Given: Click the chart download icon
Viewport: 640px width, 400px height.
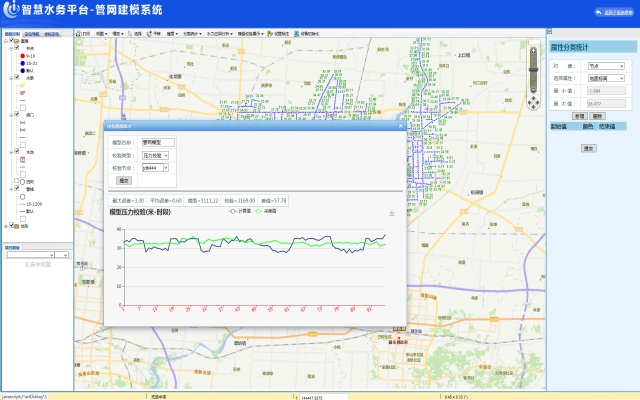Looking at the screenshot, I should click(x=391, y=213).
